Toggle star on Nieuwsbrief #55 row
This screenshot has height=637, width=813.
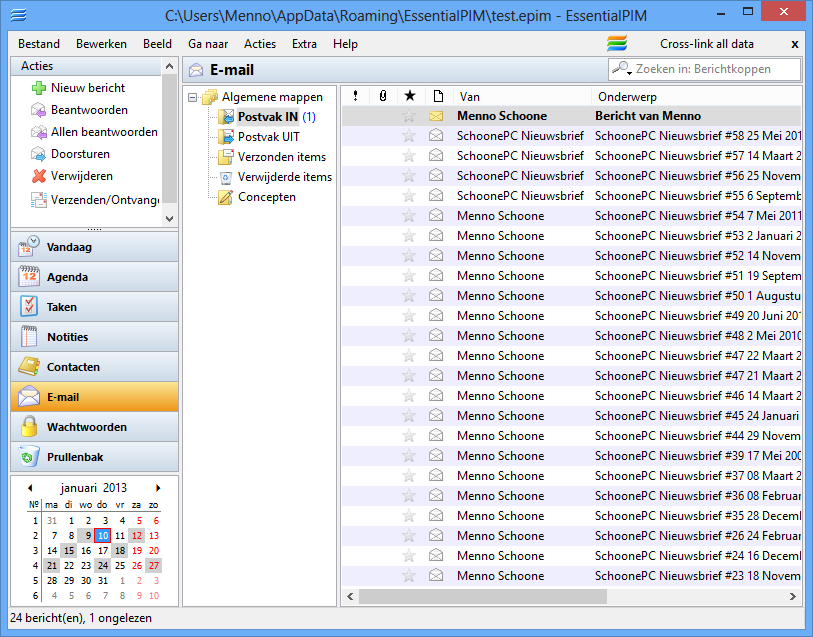pyautogui.click(x=409, y=196)
